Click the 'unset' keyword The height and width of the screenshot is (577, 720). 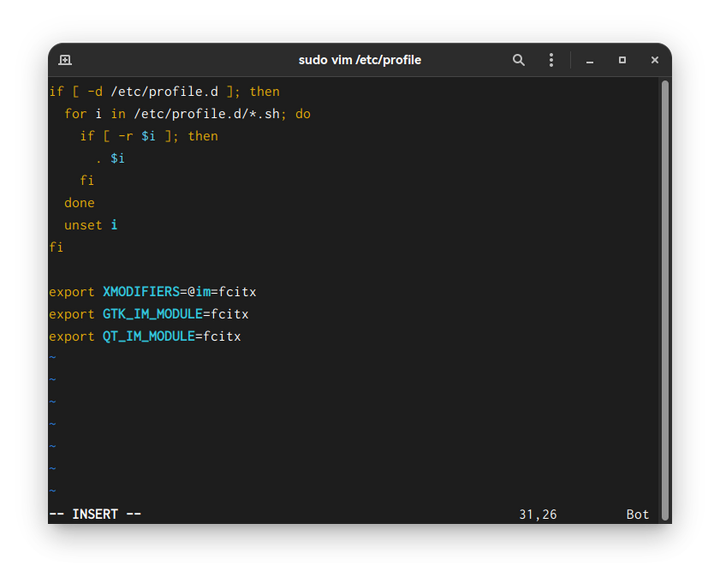pyautogui.click(x=83, y=225)
